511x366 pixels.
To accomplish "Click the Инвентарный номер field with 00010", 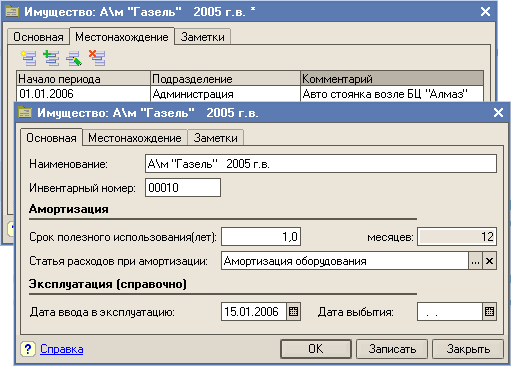I will 183,187.
